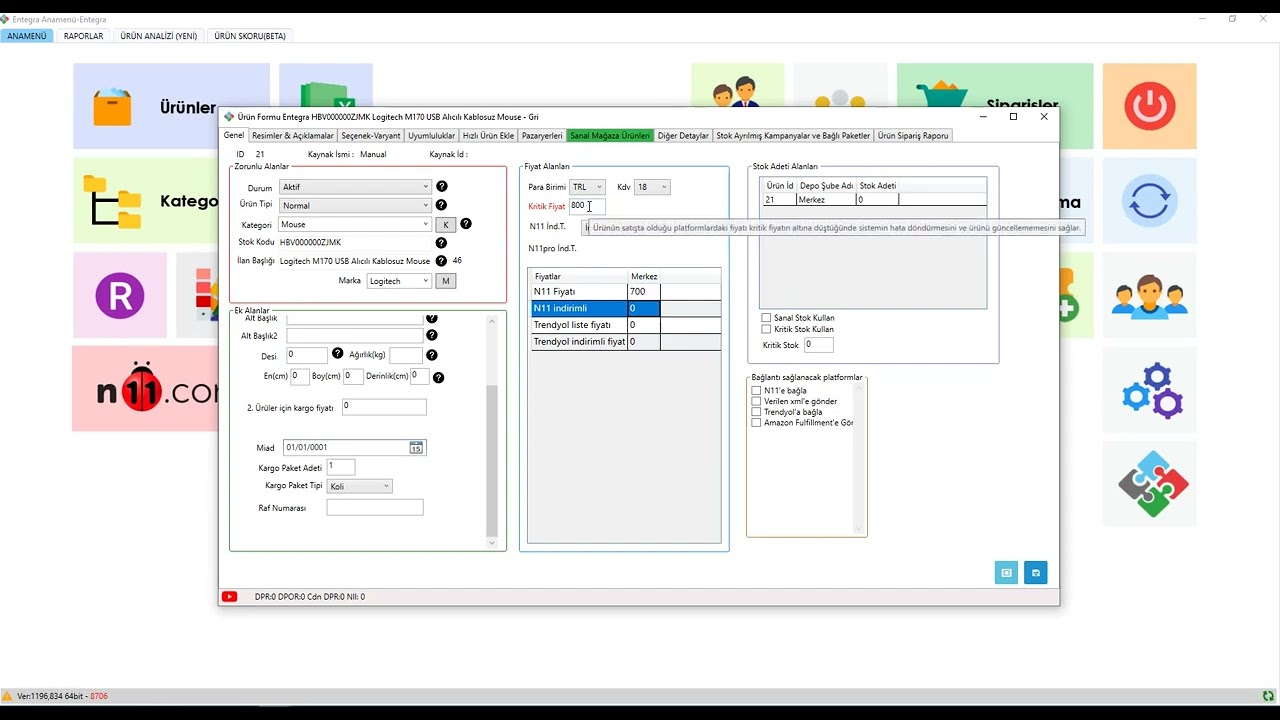Click the Kargo Paket Adeti field
This screenshot has height=720, width=1280.
point(341,467)
